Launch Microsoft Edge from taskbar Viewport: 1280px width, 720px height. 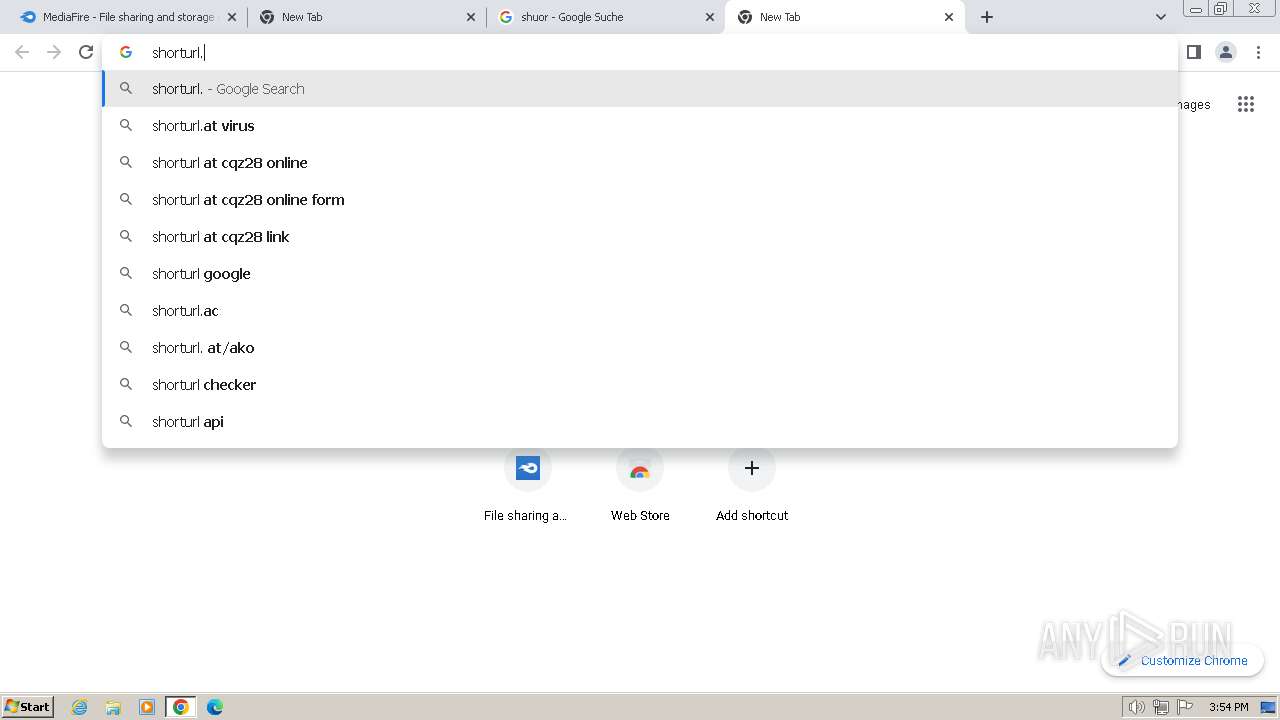pyautogui.click(x=215, y=707)
